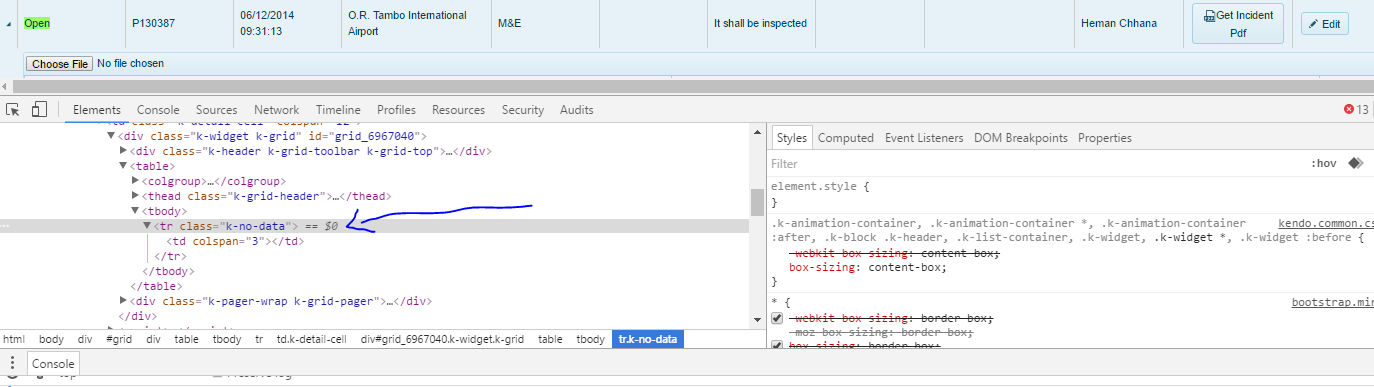The width and height of the screenshot is (1374, 387).
Task: Select the closing /table DOM line
Action: 157,285
